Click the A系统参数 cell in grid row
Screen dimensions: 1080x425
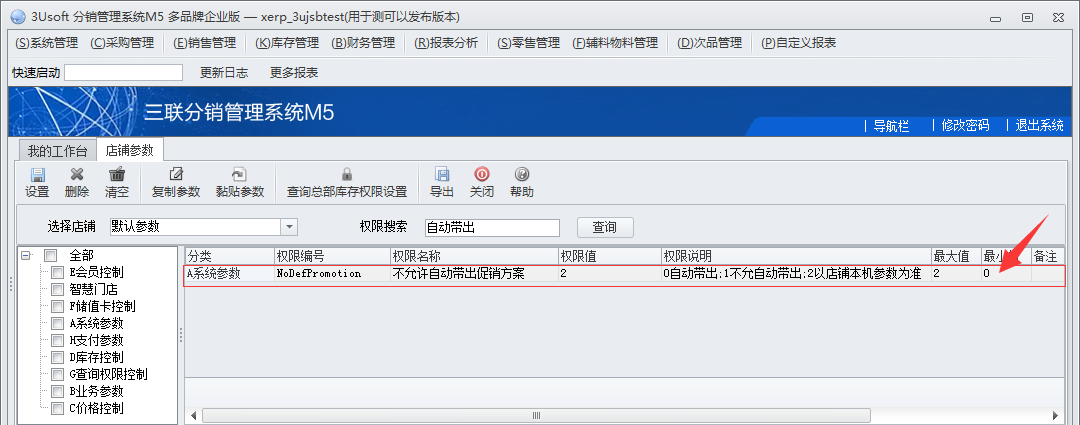pos(229,273)
